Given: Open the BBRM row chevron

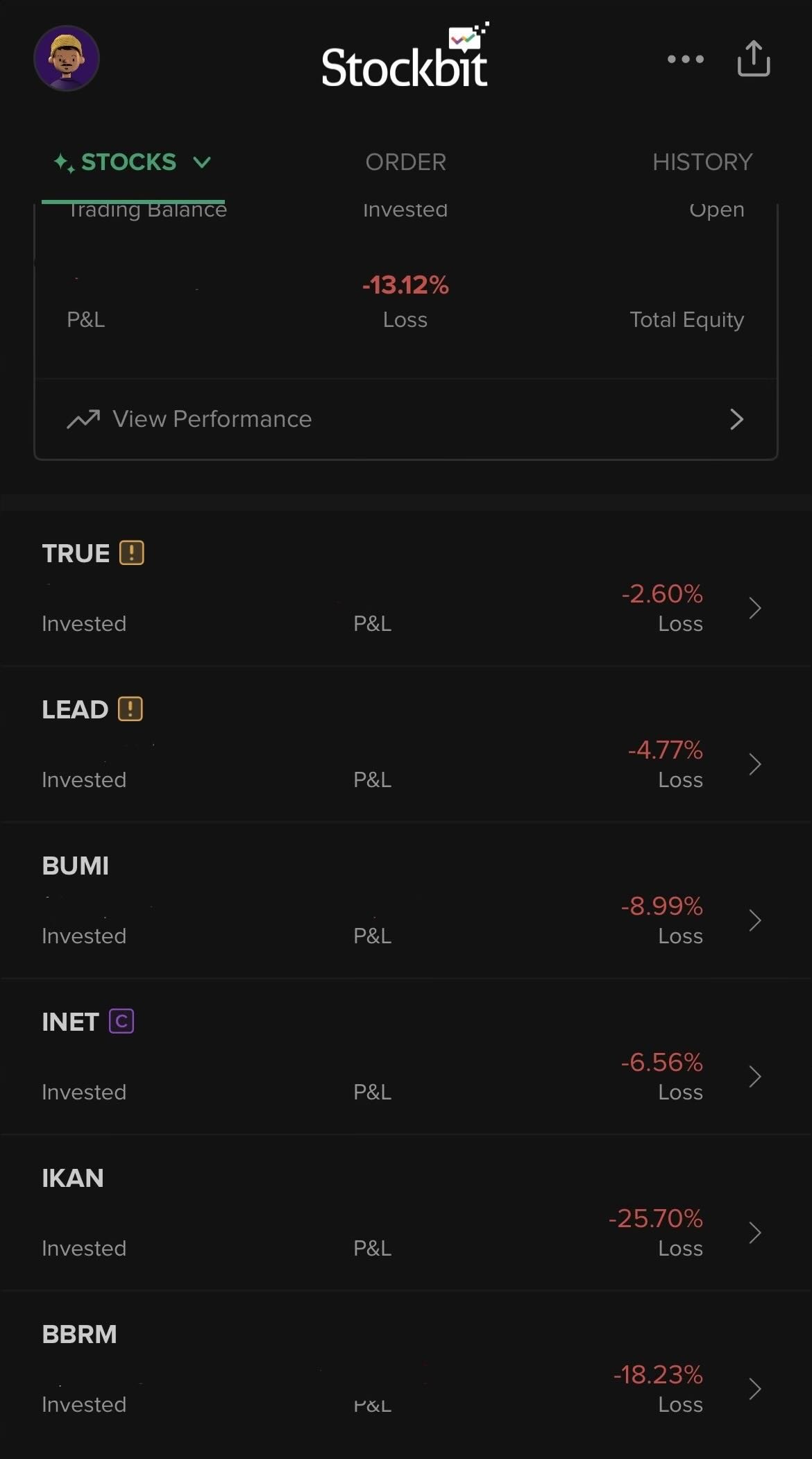Looking at the screenshot, I should click(x=755, y=1389).
